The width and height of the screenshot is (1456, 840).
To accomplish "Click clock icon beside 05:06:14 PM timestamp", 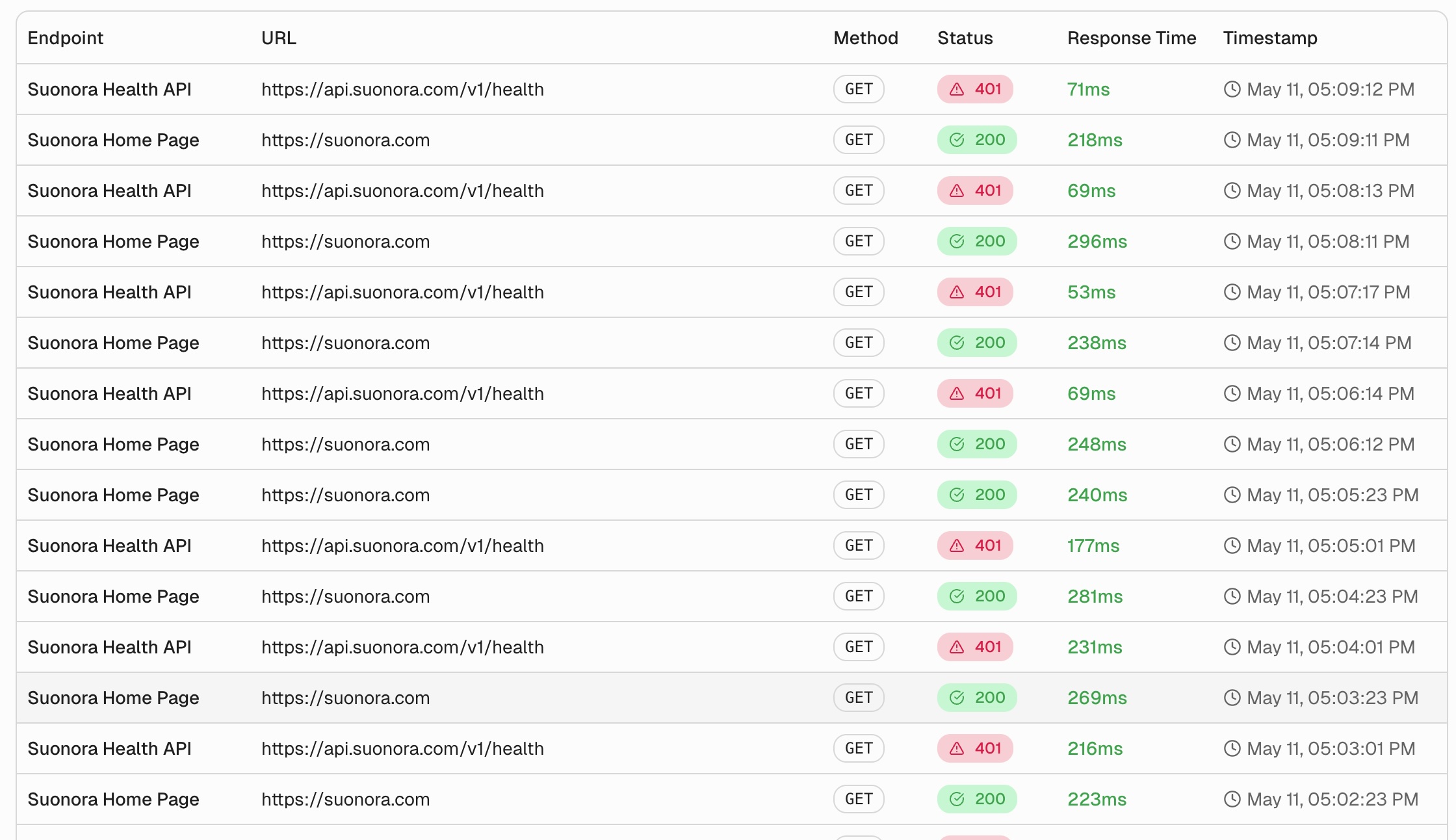I will tap(1232, 393).
